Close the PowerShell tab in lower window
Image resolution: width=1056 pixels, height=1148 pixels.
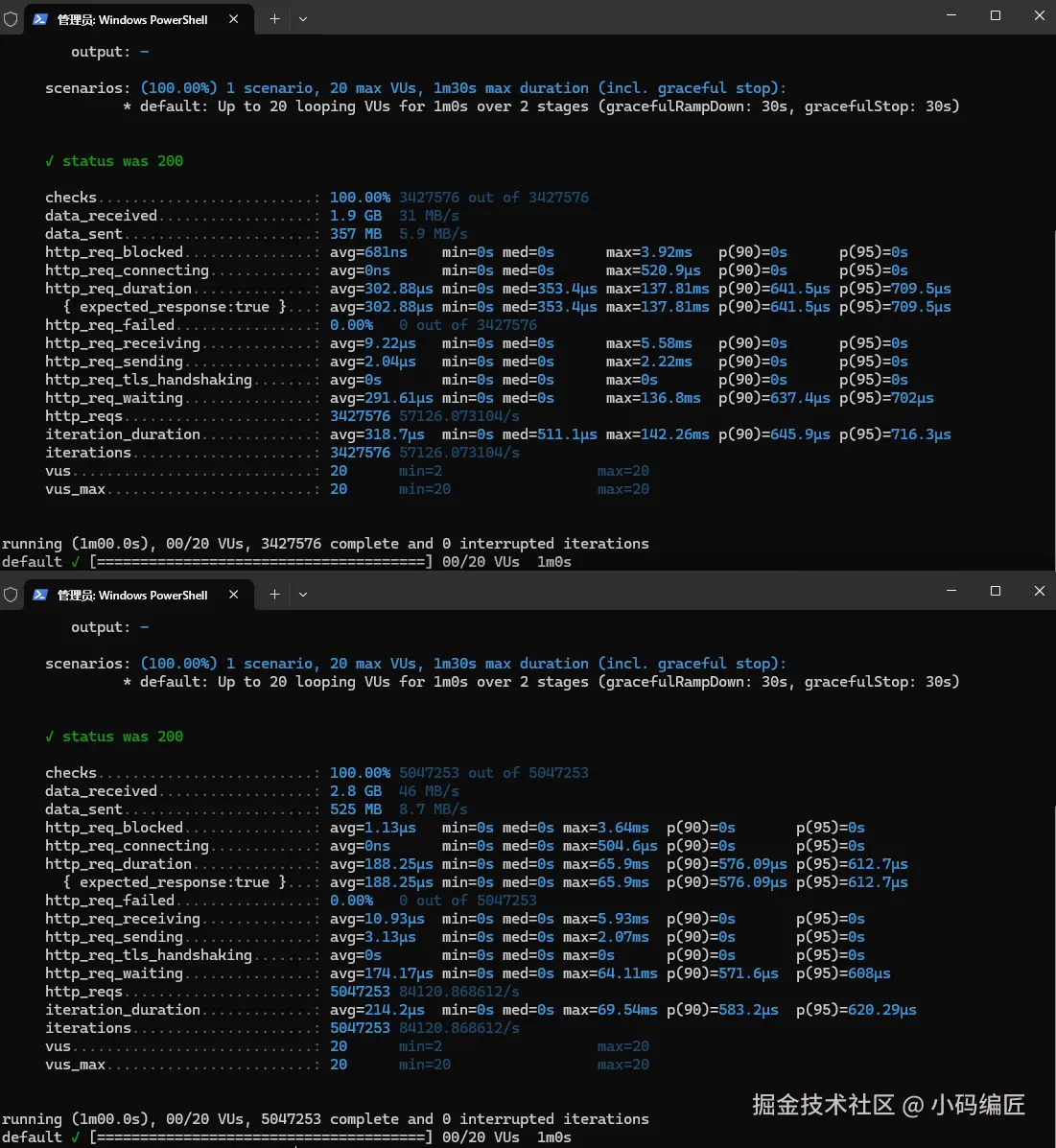tap(234, 595)
